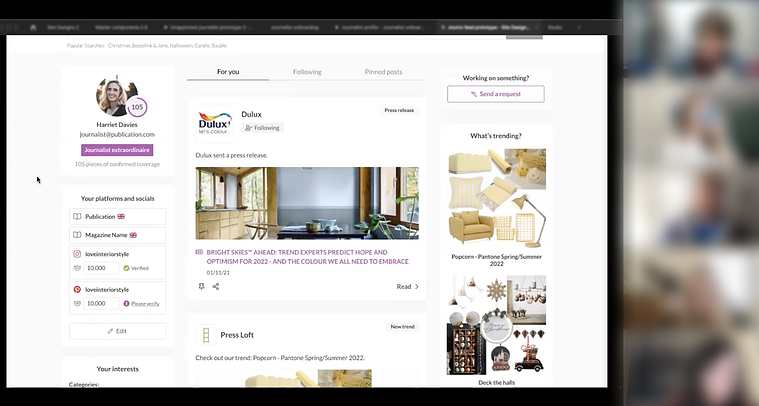
Task: Click the 105 pieces of confirmed coverage text
Action: 117,165
